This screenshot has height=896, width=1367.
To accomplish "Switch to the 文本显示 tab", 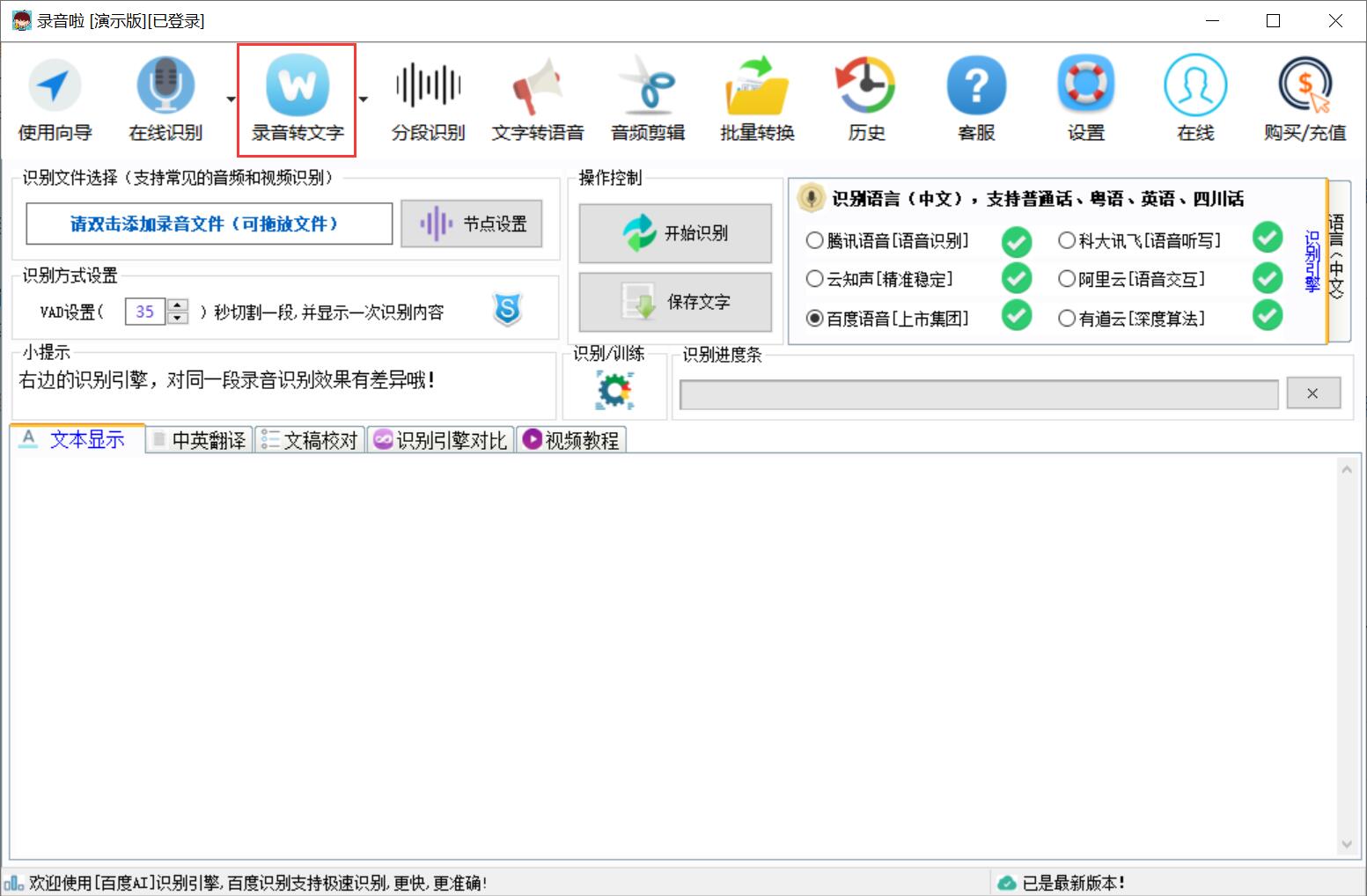I will pyautogui.click(x=77, y=439).
